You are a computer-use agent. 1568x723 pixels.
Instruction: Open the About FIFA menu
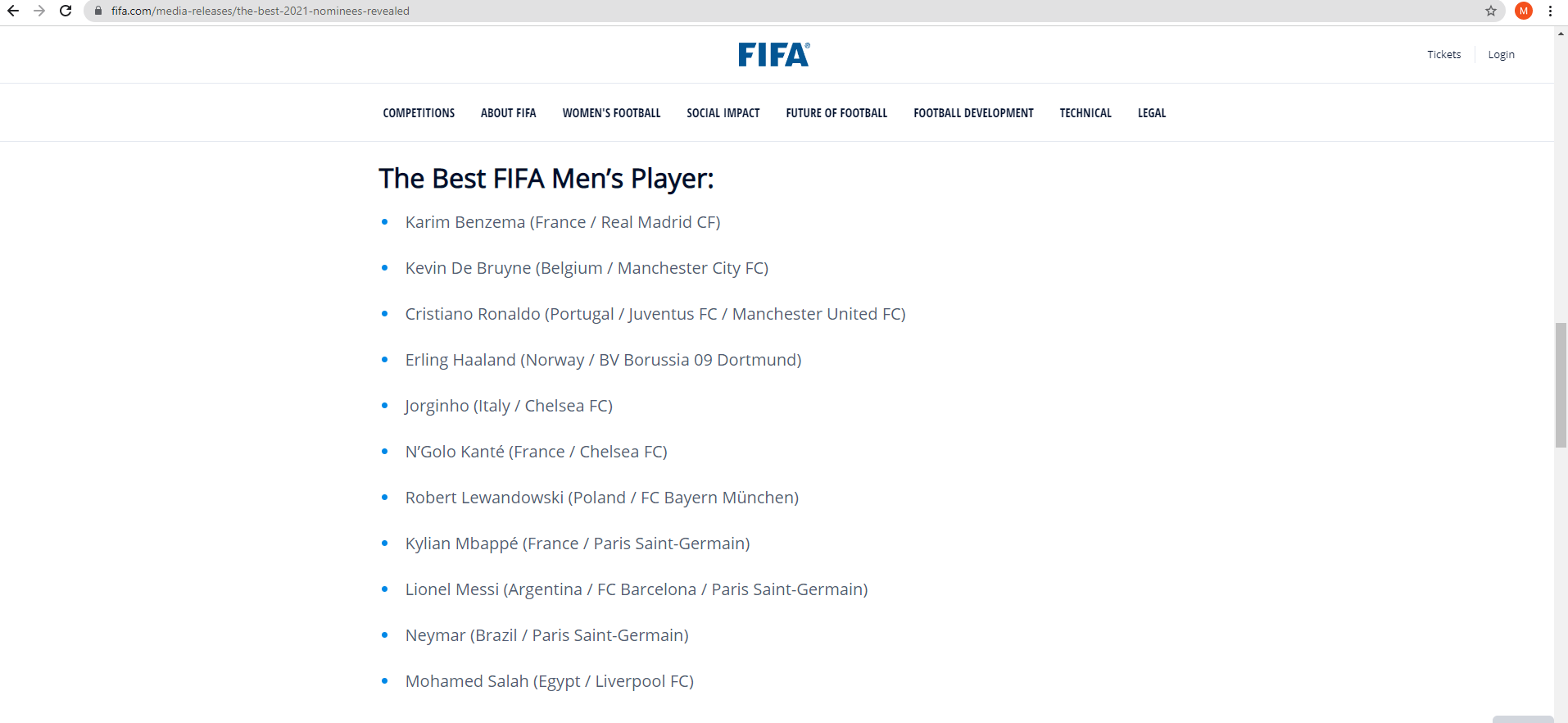508,113
